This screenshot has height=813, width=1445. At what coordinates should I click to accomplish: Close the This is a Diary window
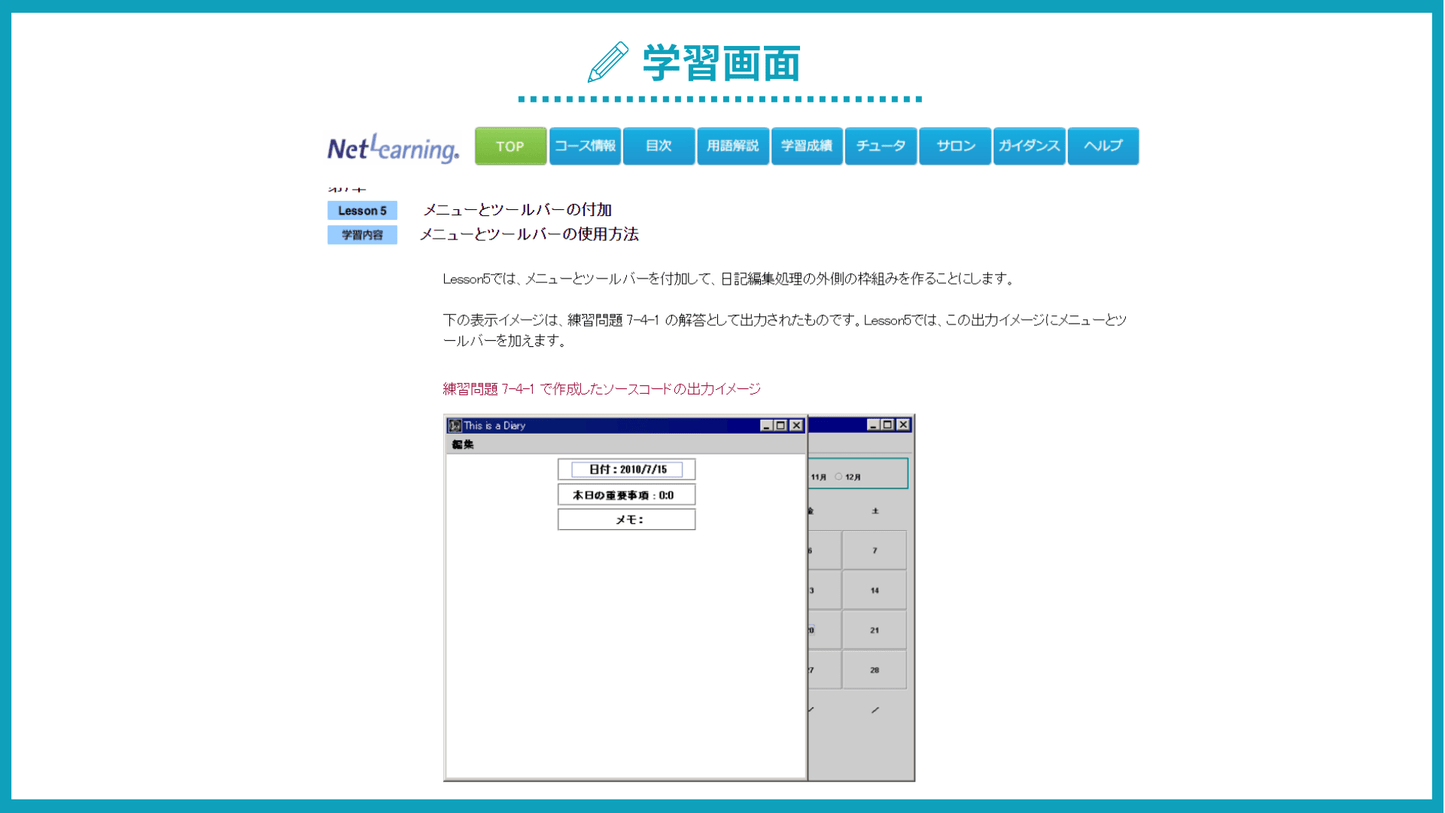pyautogui.click(x=797, y=426)
